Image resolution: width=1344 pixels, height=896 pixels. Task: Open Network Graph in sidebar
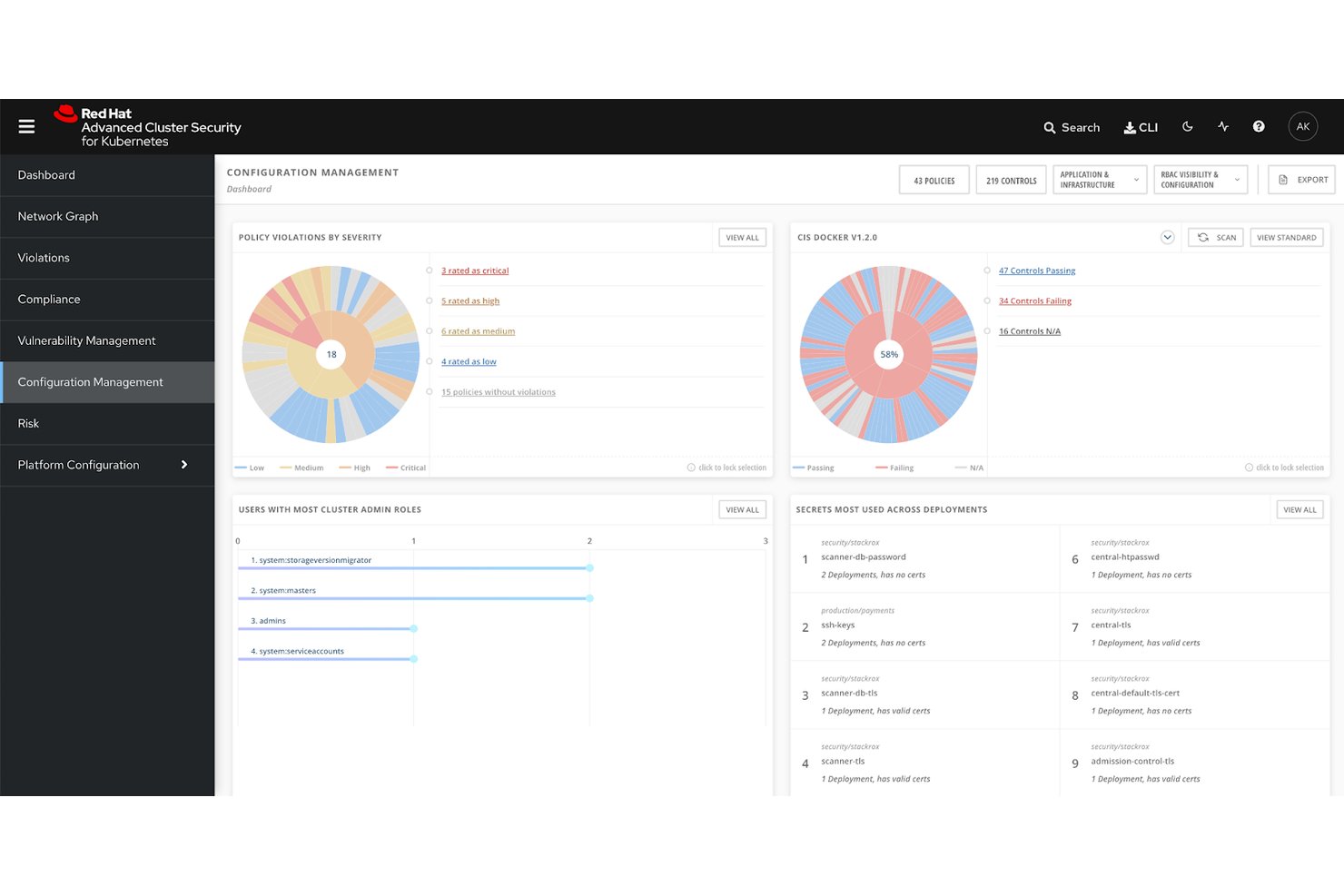107,217
